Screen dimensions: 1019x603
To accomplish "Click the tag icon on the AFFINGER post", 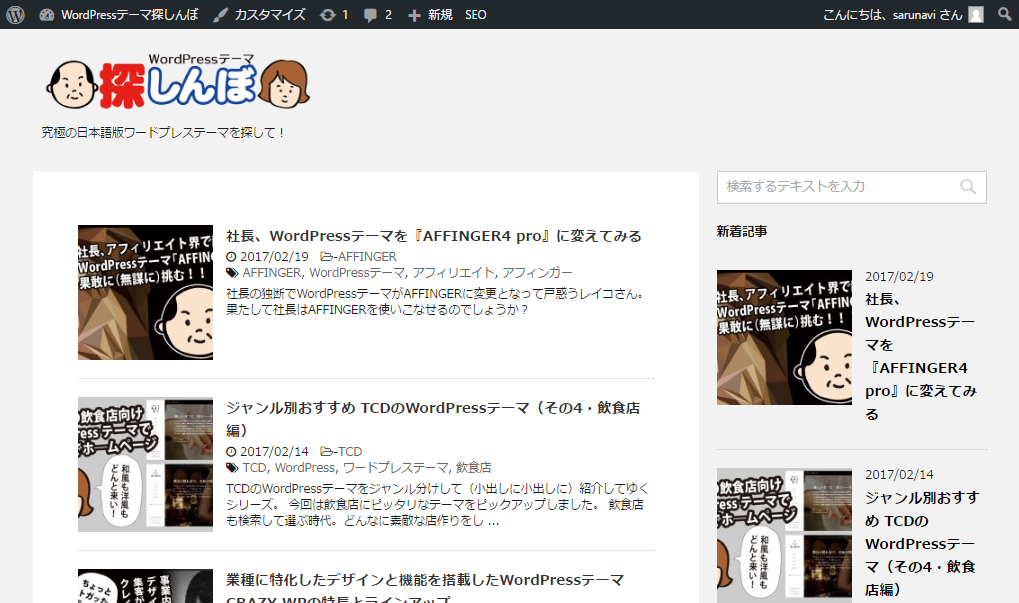I will (x=232, y=273).
